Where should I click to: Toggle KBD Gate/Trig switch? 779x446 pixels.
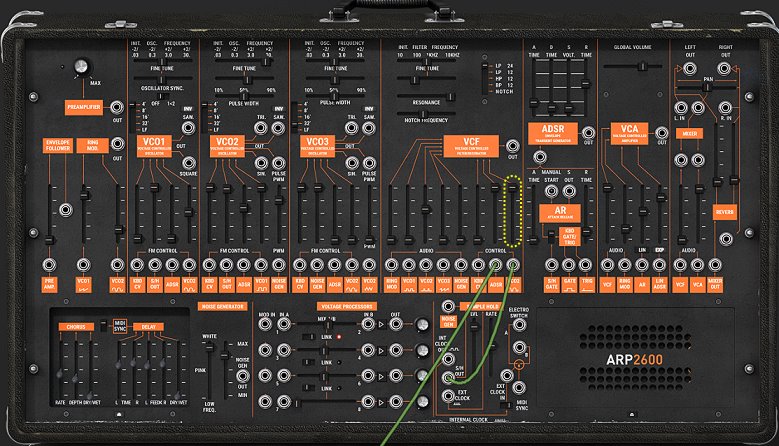[551, 236]
